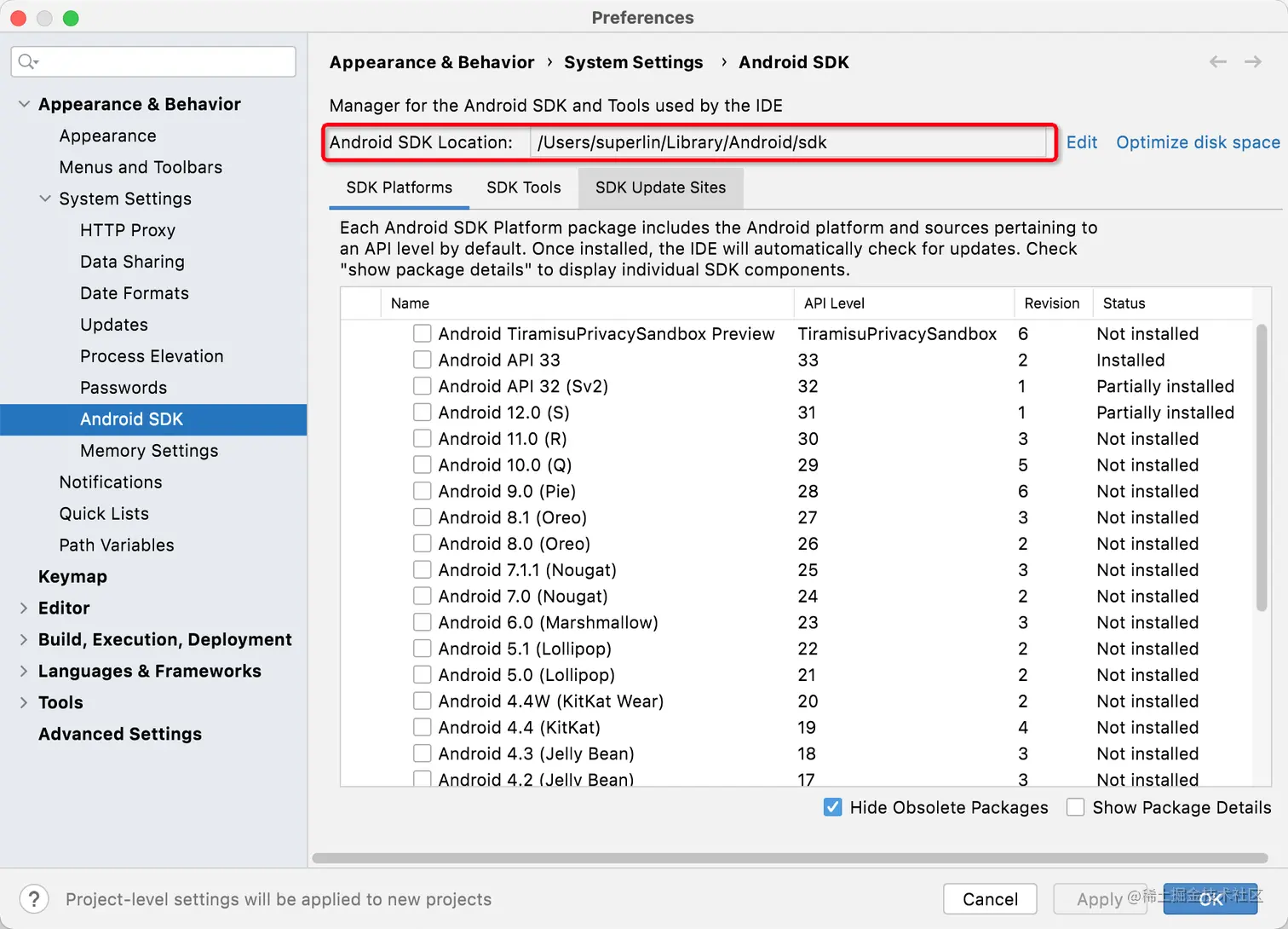
Task: Toggle the Android API 32 (Sv2) checkbox
Action: (x=422, y=386)
